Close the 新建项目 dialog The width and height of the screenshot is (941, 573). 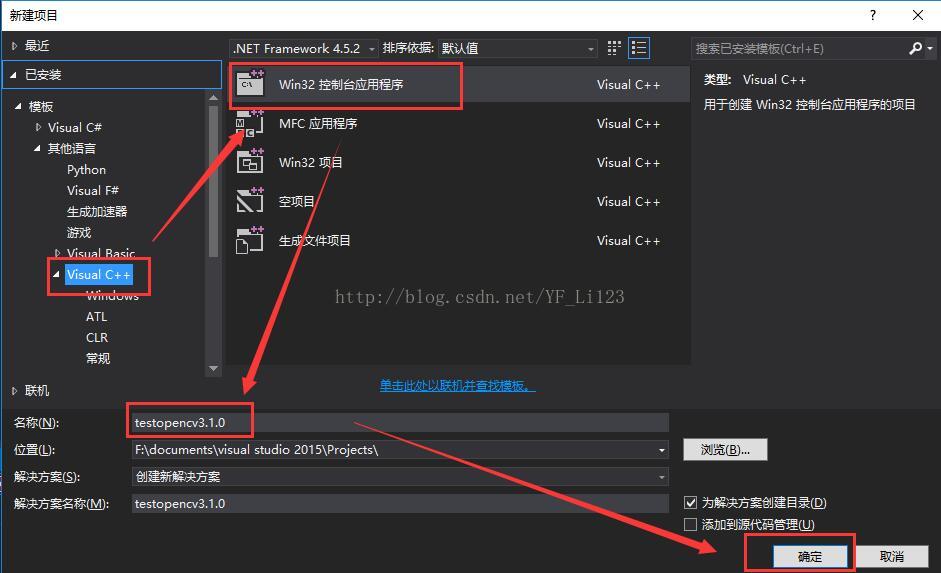(x=918, y=15)
